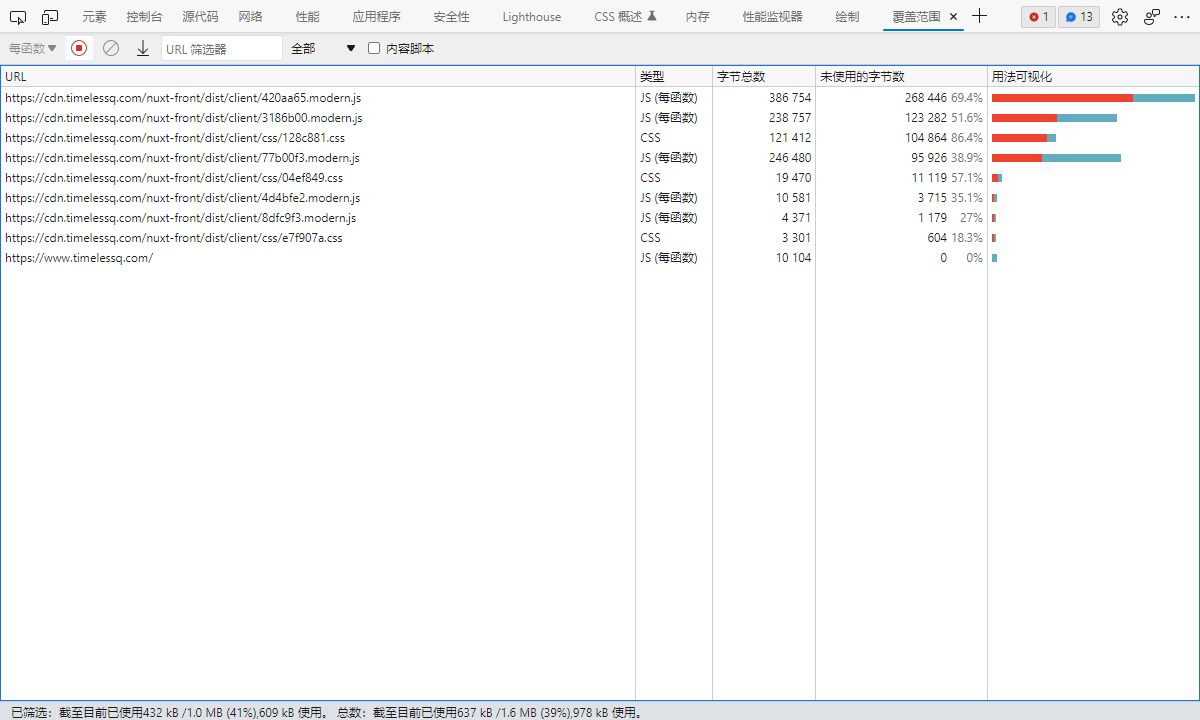Click the usage bar for 77b00f3.modern.js
The height and width of the screenshot is (720, 1200).
pos(1056,158)
